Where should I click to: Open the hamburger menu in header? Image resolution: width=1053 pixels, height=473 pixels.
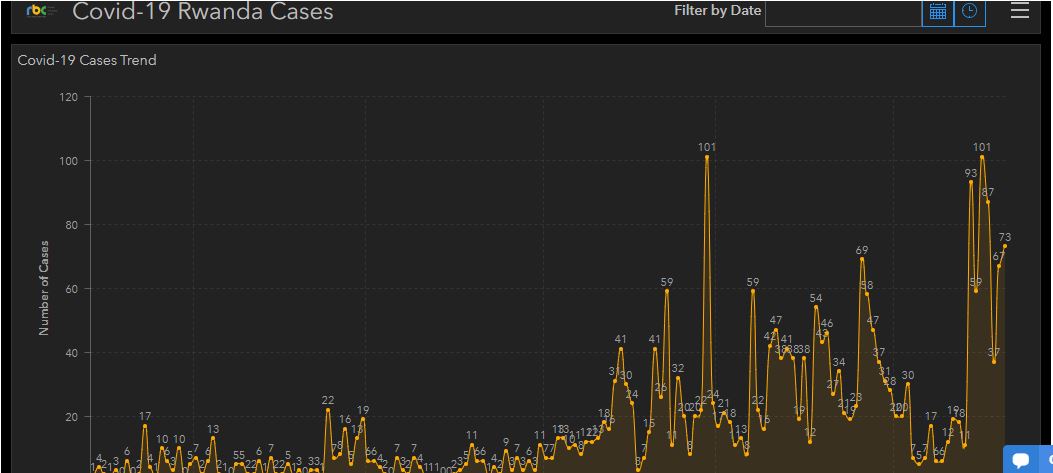[1019, 11]
